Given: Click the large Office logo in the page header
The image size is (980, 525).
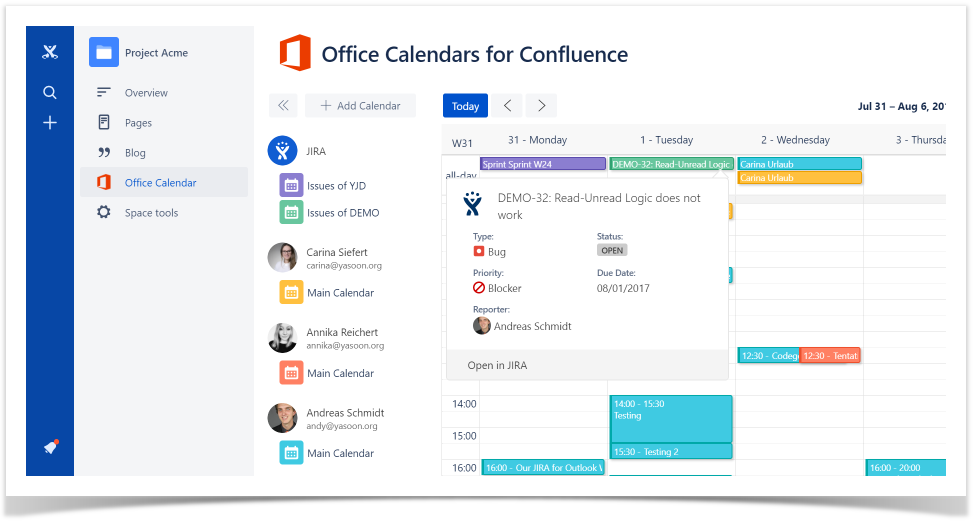Looking at the screenshot, I should click(x=295, y=53).
